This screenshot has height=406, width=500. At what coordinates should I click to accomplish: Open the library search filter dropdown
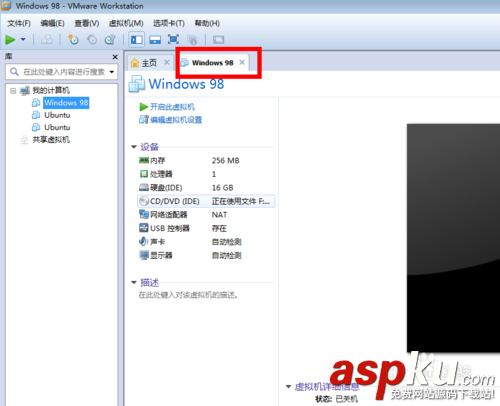point(112,72)
